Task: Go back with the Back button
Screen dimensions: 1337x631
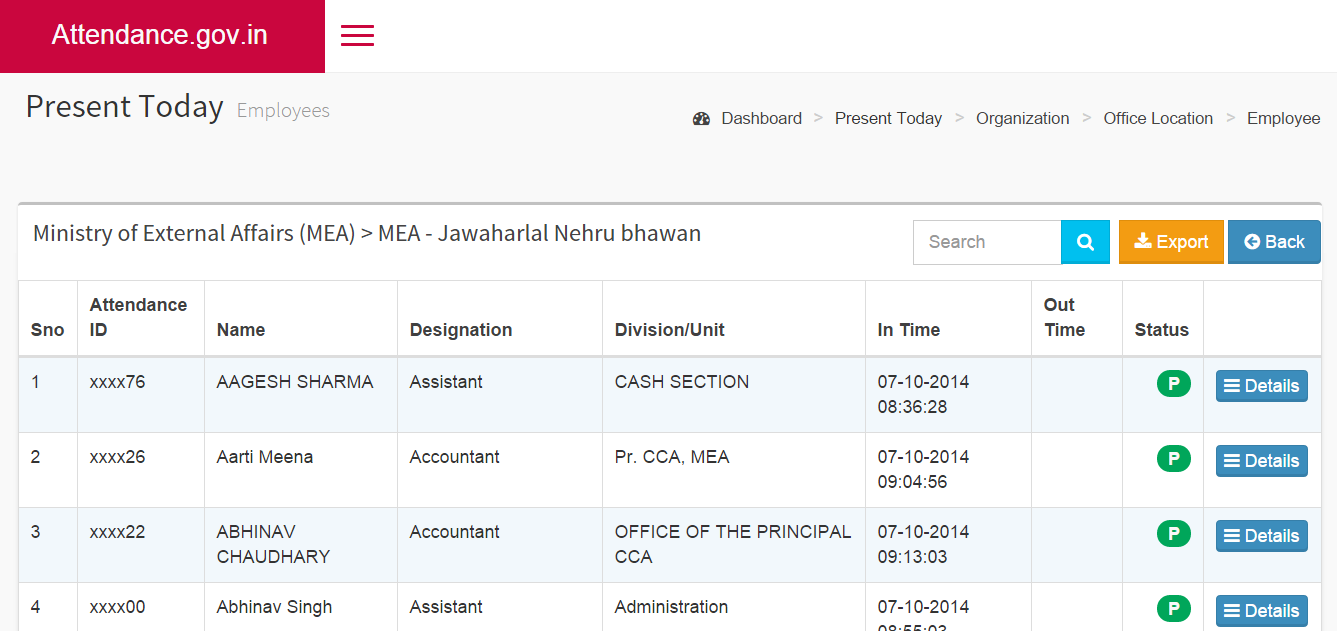Action: (x=1274, y=242)
